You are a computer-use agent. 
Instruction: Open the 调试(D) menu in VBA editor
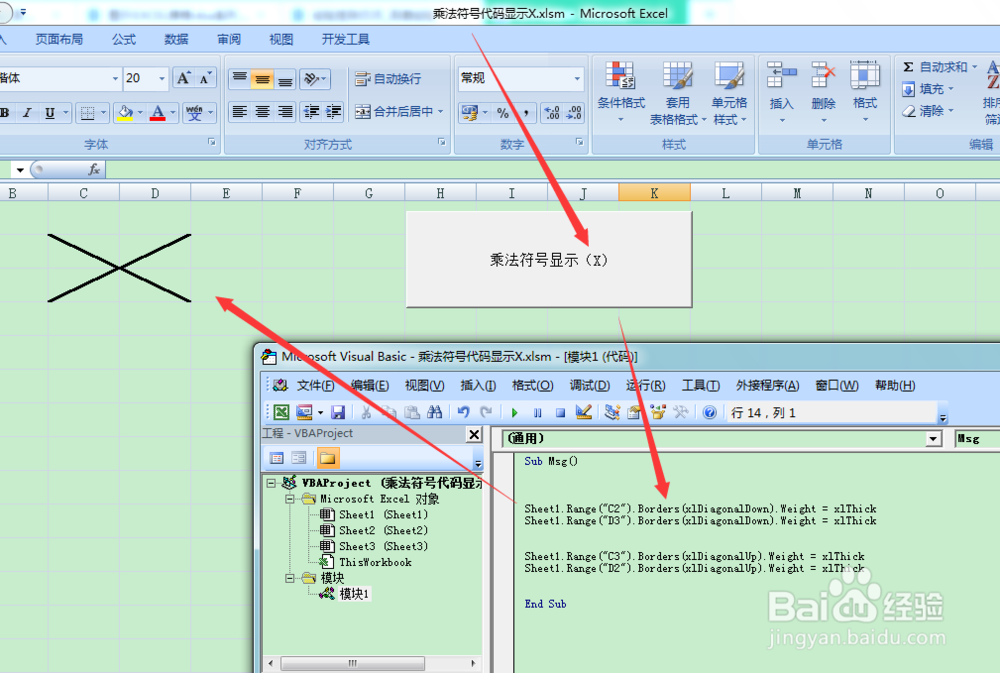(590, 385)
